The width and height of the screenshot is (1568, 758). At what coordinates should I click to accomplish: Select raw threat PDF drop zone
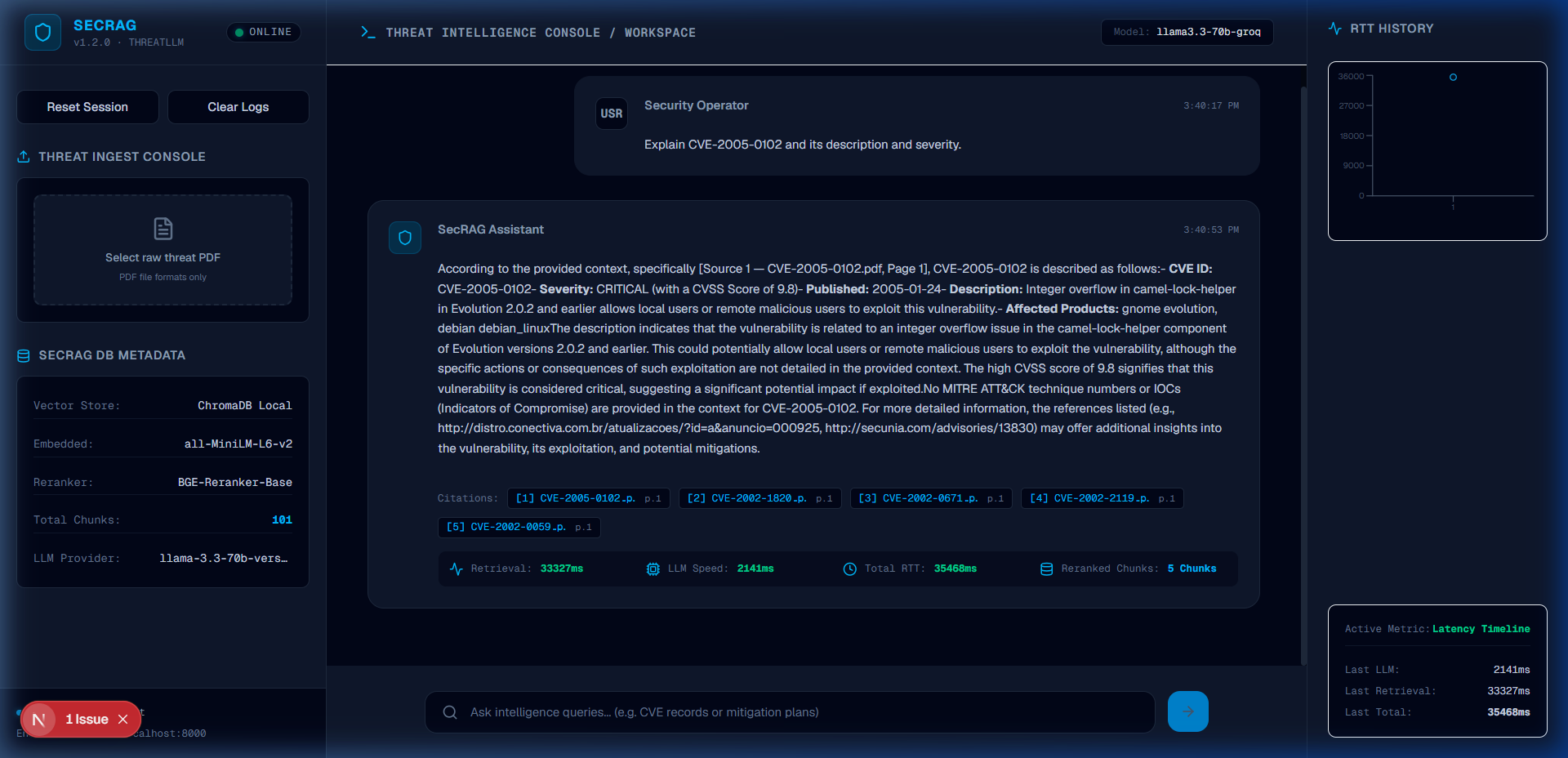(163, 250)
